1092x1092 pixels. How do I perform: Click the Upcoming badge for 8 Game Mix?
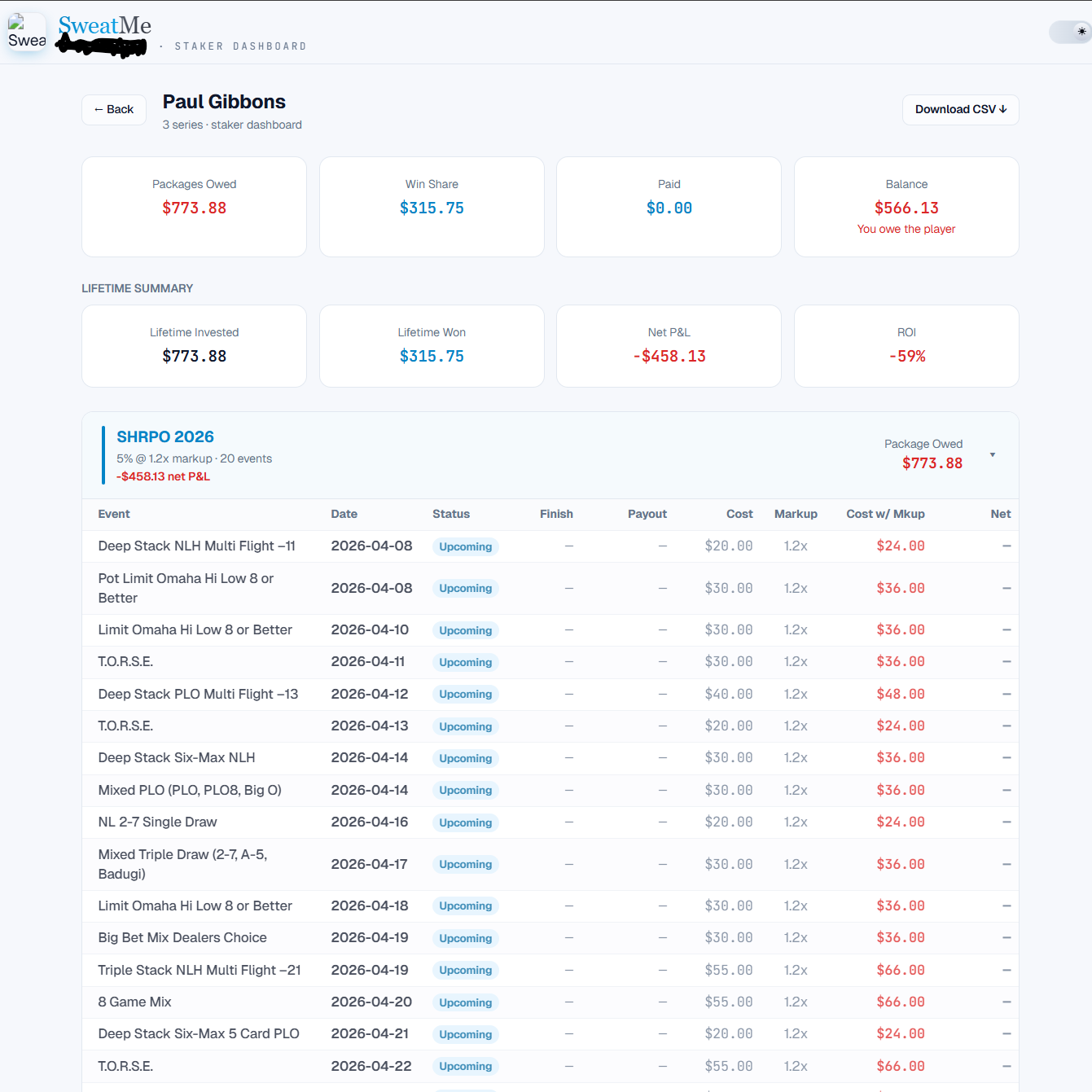465,1002
